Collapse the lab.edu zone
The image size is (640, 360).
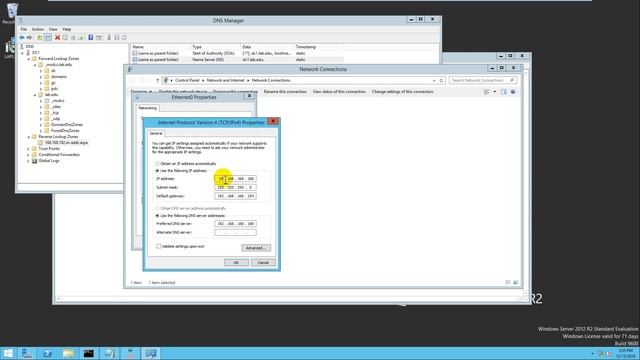[x=35, y=95]
